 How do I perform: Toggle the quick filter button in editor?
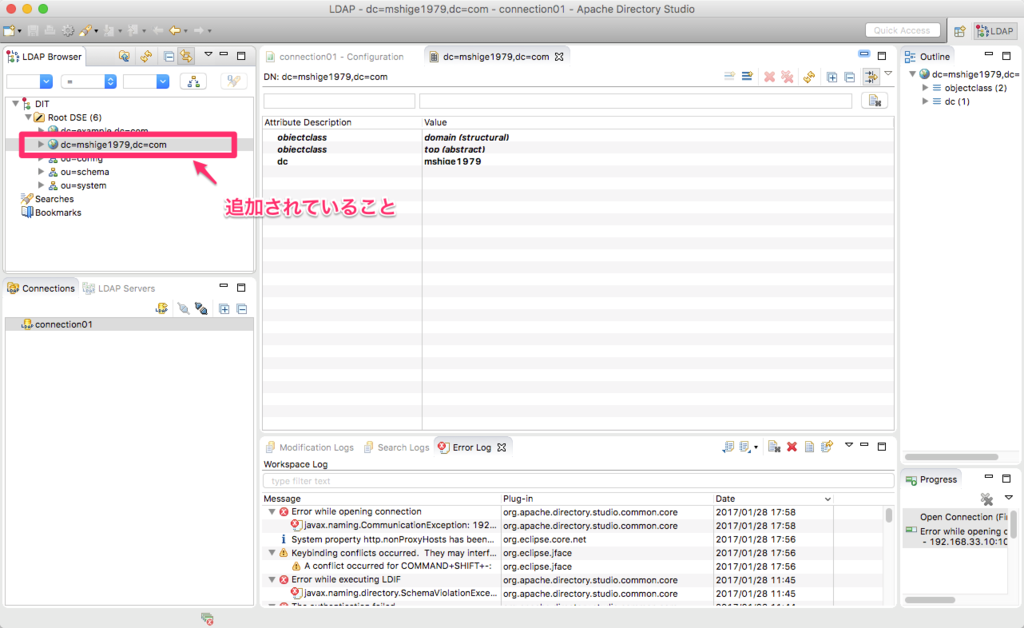[x=871, y=77]
